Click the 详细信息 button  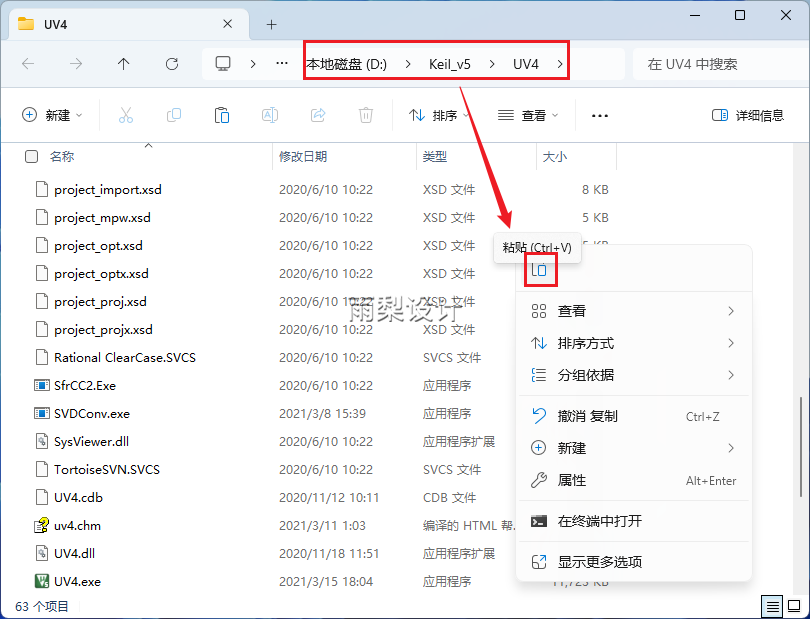[745, 115]
